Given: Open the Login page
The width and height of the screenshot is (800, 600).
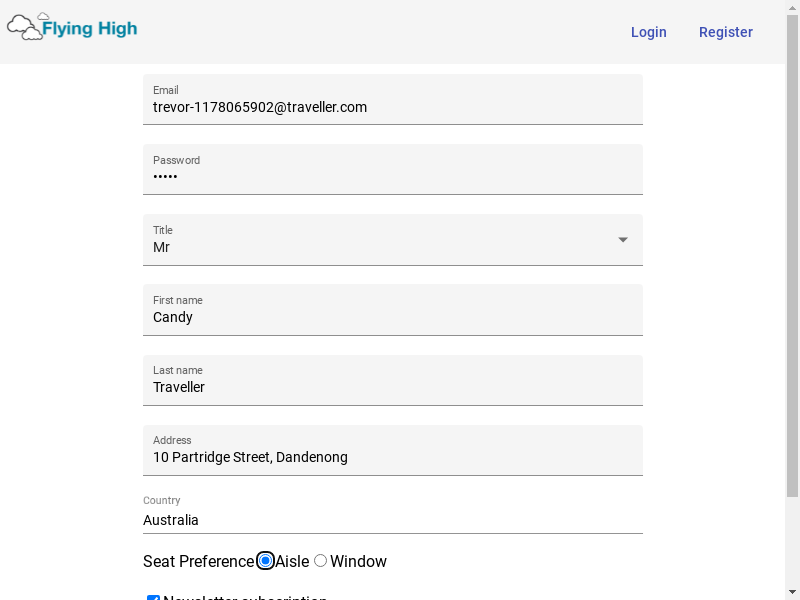Looking at the screenshot, I should (x=648, y=32).
